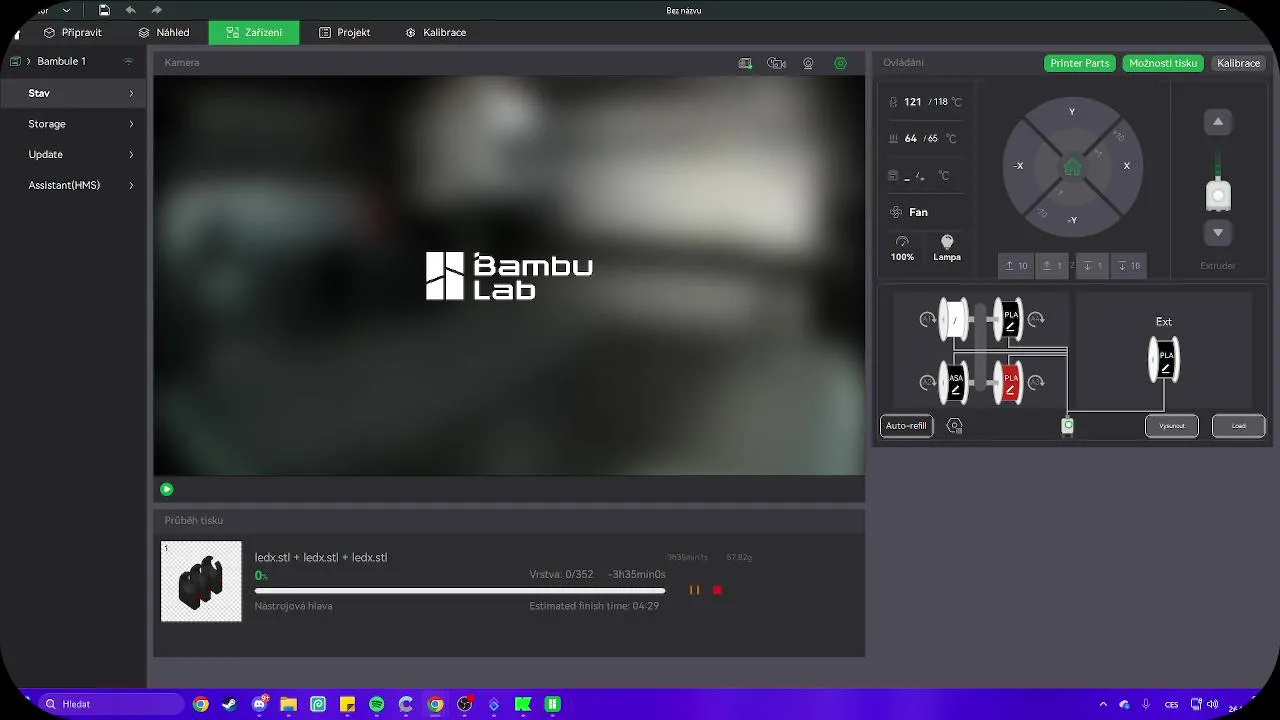Screen dimensions: 1280x720
Task: Switch to Náhled tab
Action: coord(164,33)
